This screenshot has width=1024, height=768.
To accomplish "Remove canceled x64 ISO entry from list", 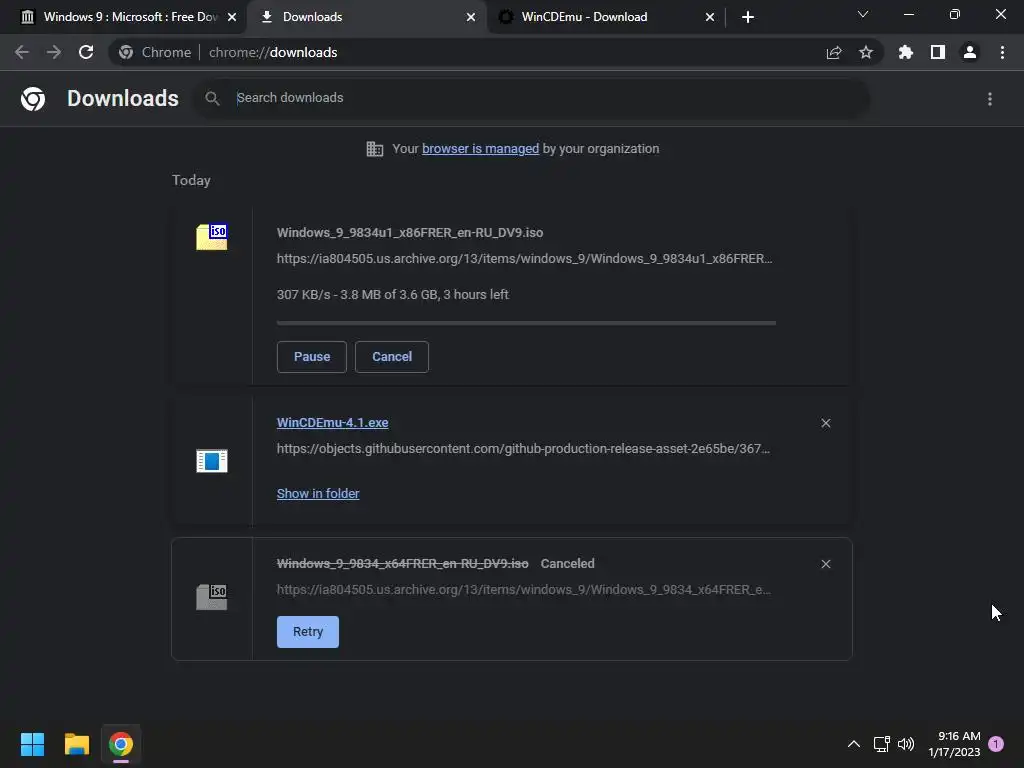I will [x=826, y=564].
